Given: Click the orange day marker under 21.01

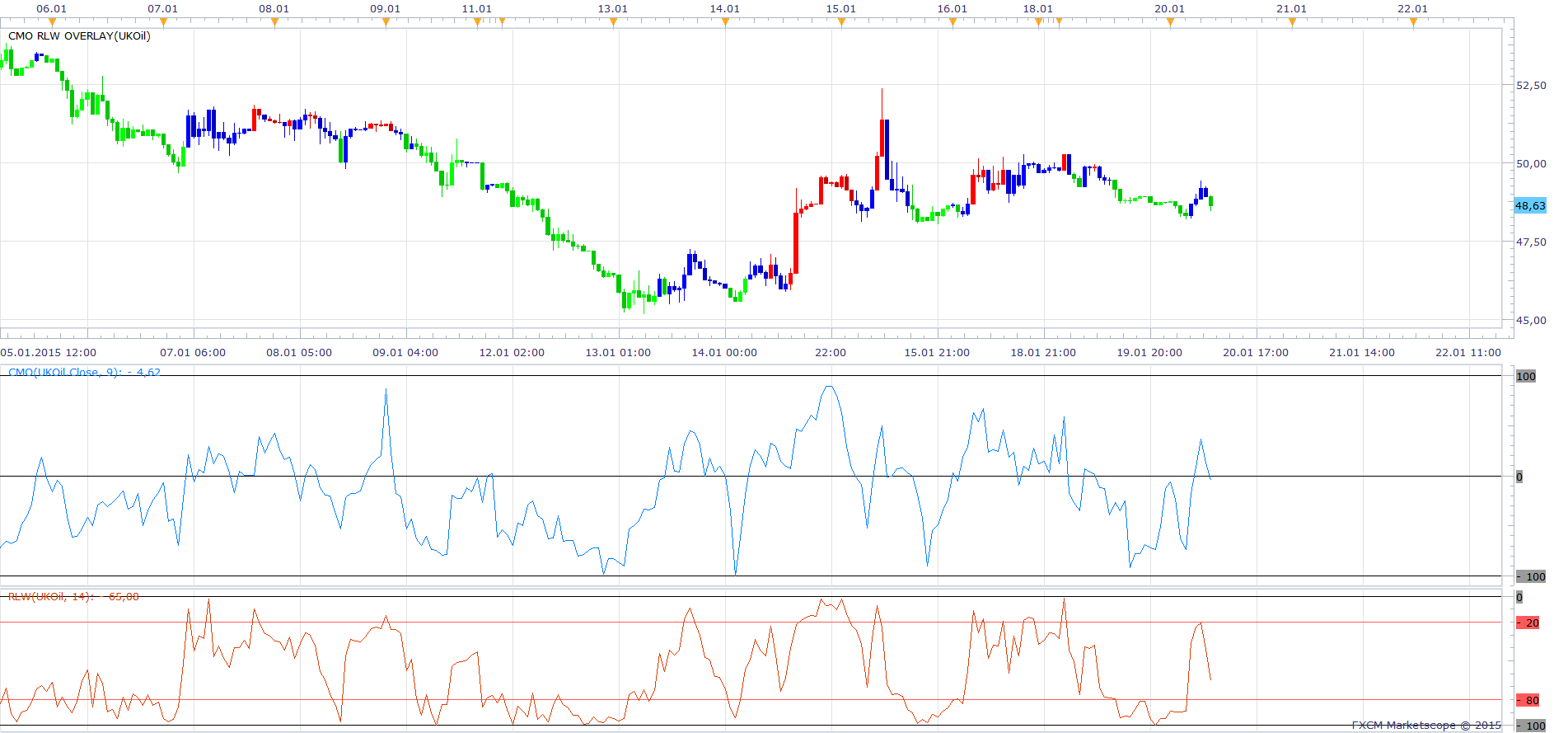Looking at the screenshot, I should pyautogui.click(x=1292, y=22).
